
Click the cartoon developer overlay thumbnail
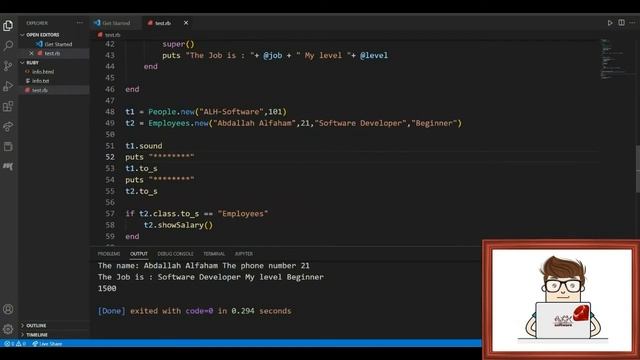(x=562, y=300)
